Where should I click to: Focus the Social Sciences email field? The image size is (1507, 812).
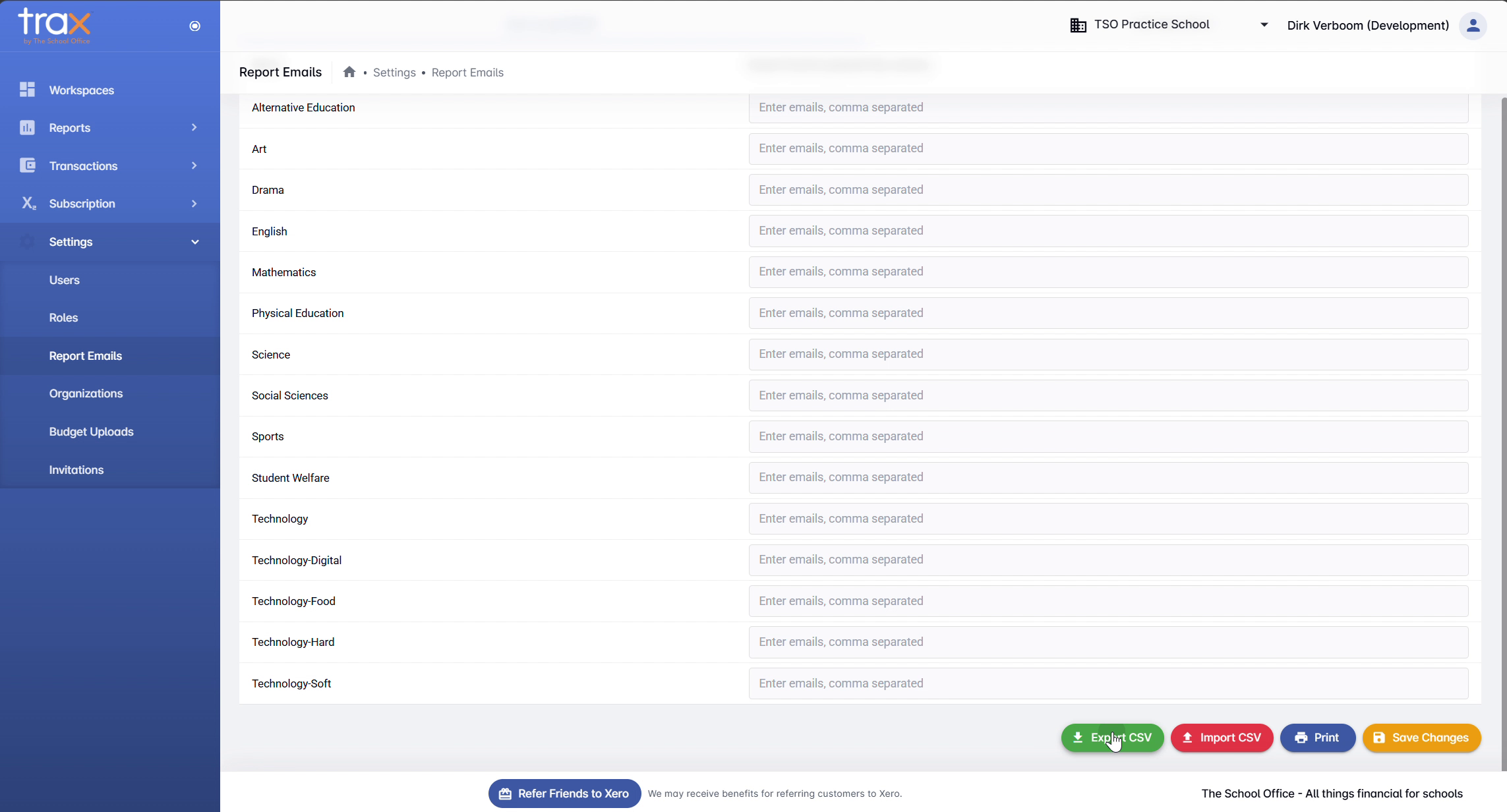[1108, 395]
